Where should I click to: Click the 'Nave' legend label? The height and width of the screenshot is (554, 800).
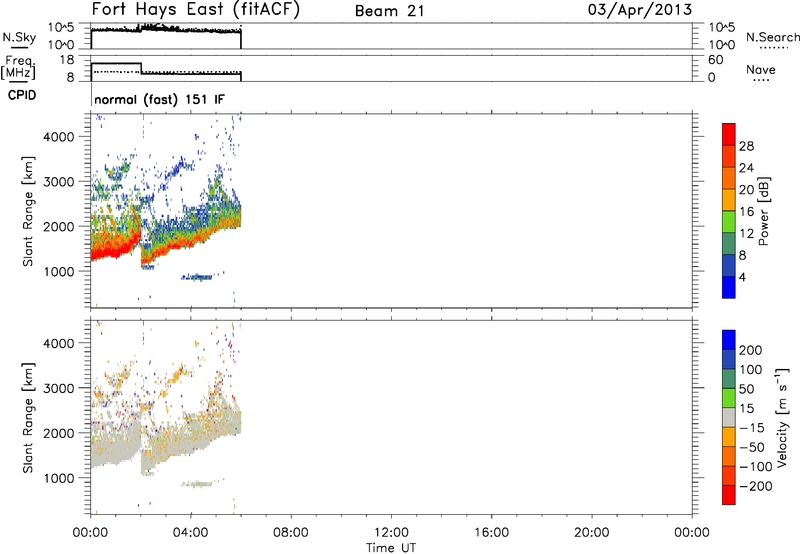point(760,70)
